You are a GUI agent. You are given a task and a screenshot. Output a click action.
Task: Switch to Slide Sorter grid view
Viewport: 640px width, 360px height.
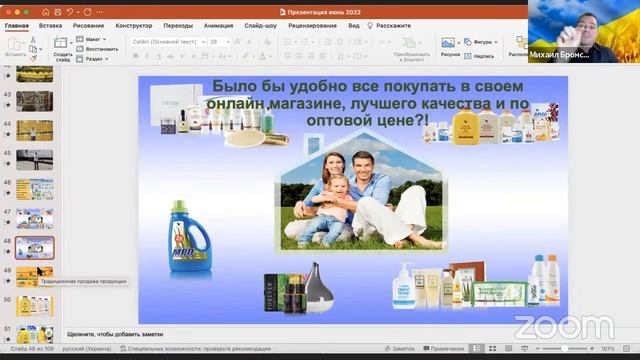493,349
